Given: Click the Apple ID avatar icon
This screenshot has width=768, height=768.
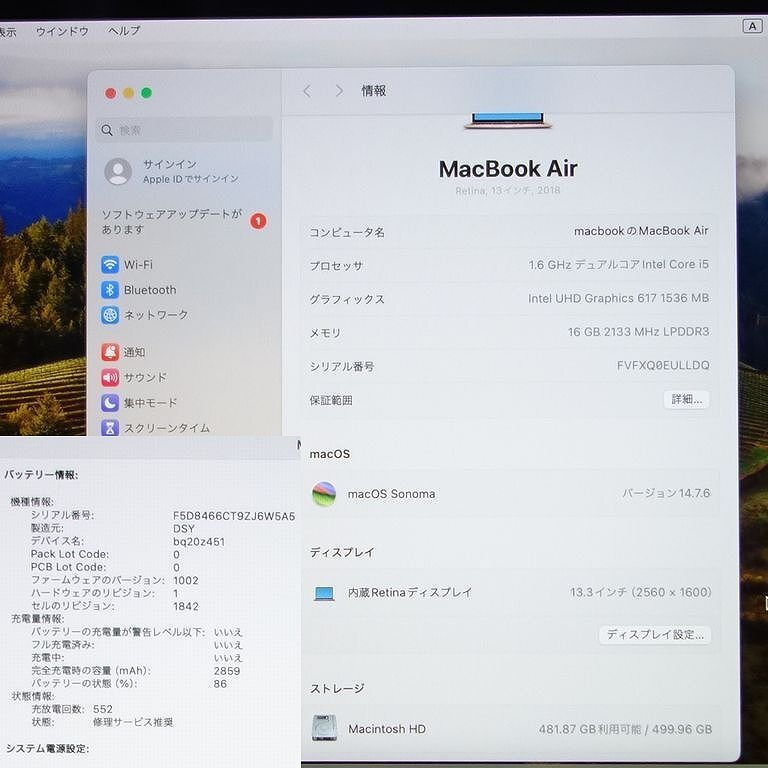Looking at the screenshot, I should [118, 171].
